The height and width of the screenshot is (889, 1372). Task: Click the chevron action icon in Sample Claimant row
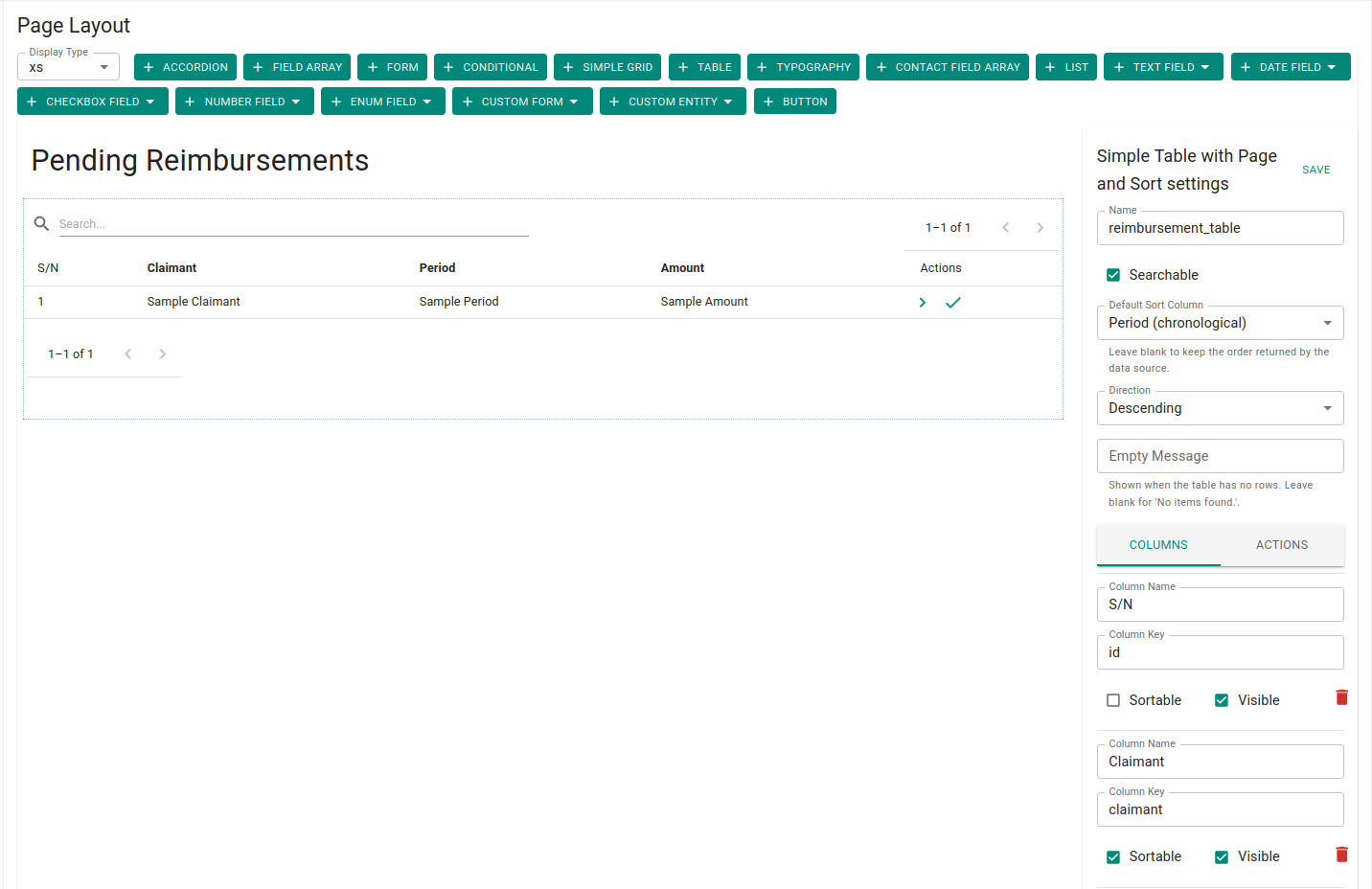tap(923, 303)
